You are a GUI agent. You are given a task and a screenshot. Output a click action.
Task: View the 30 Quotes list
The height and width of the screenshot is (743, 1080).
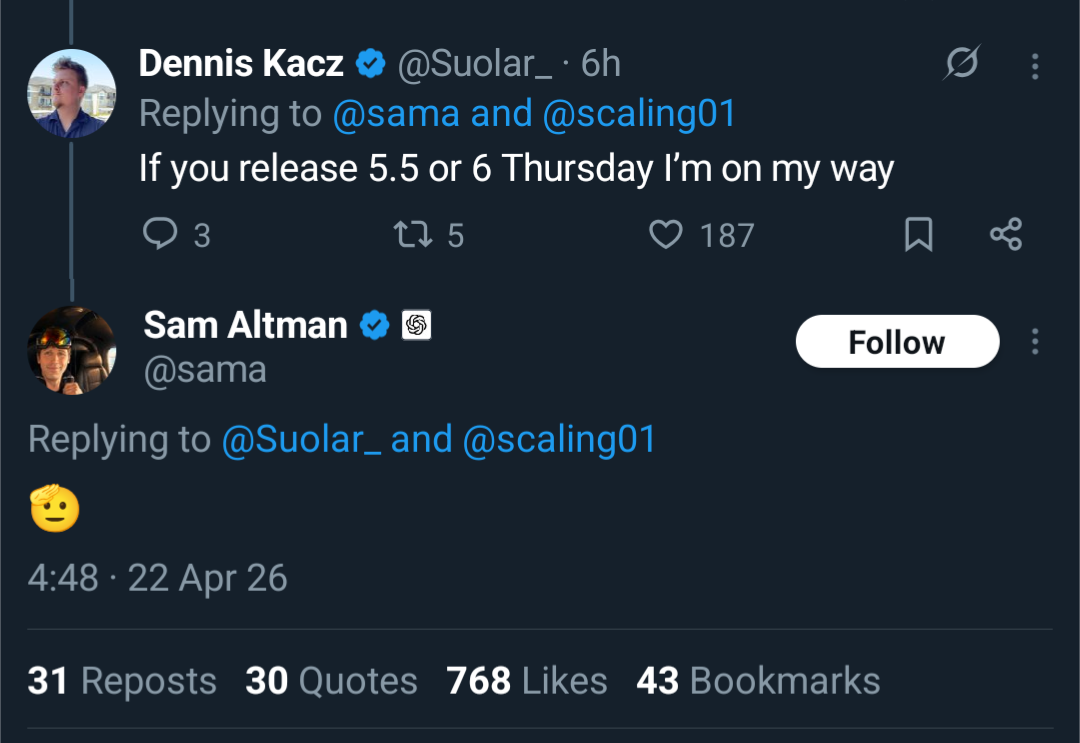(331, 681)
